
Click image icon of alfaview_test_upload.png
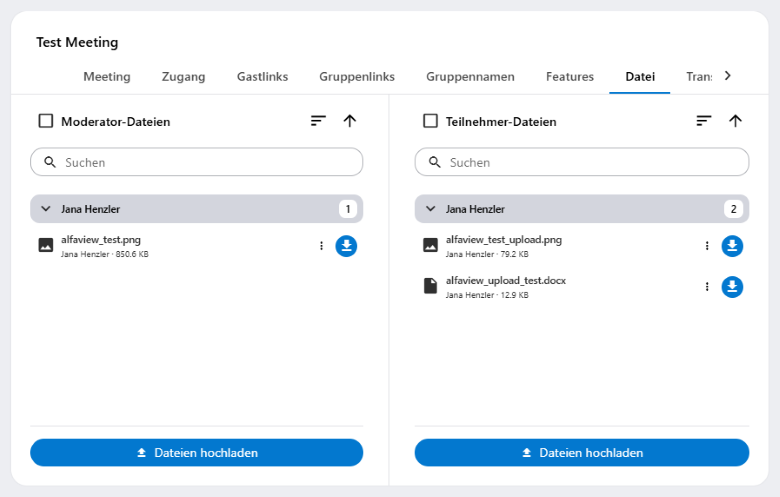[430, 245]
